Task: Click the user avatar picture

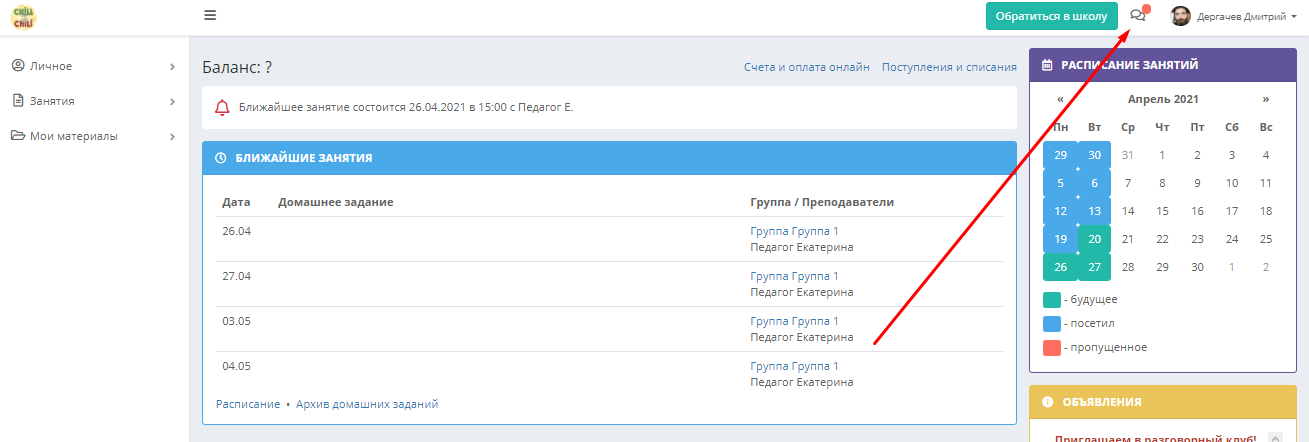Action: (1182, 16)
